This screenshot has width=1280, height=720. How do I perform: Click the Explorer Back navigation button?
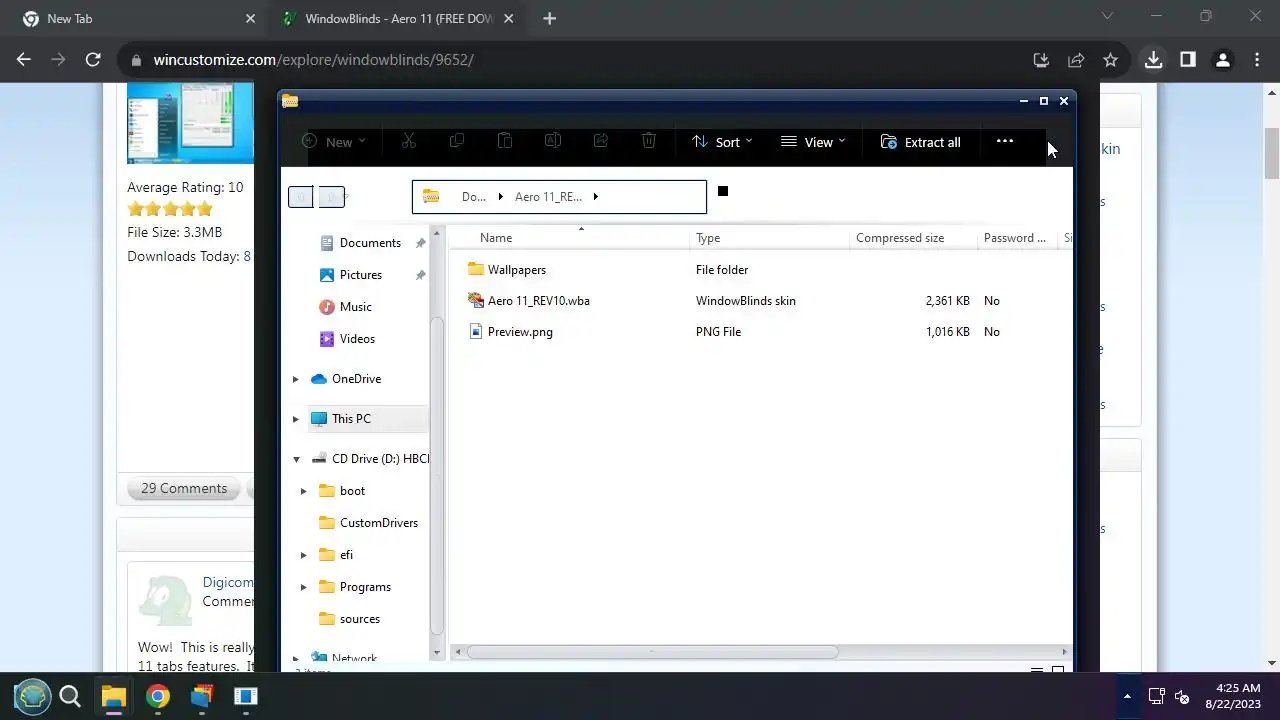pos(300,197)
